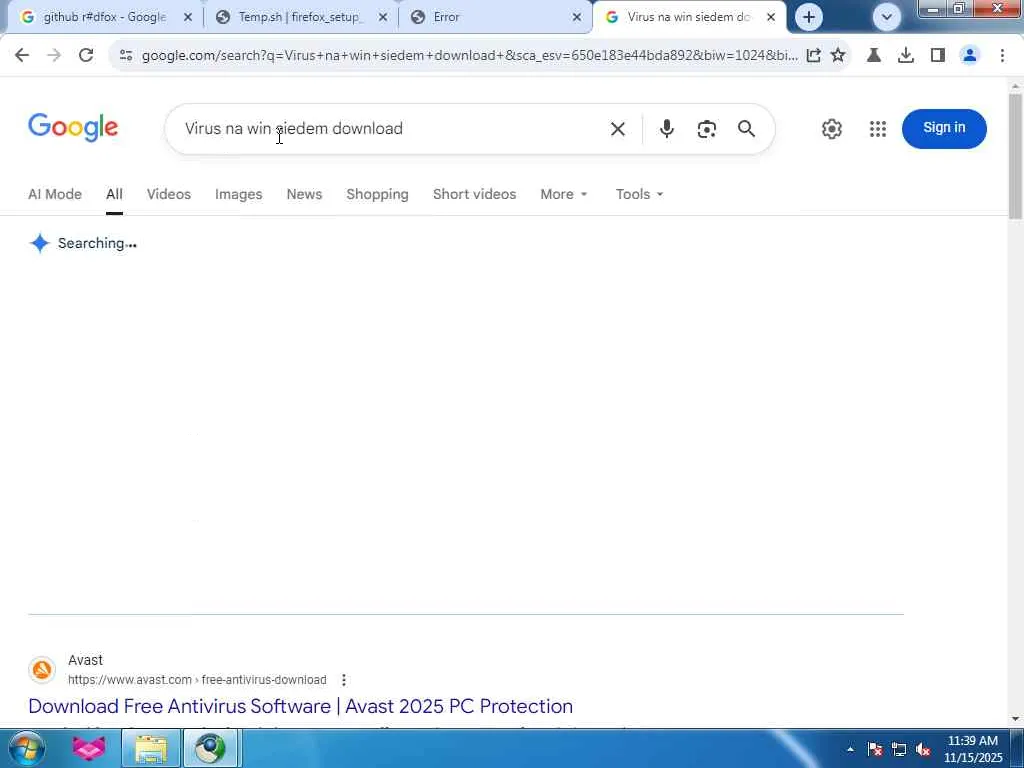This screenshot has width=1024, height=768.
Task: Click the avast.com URL breadcrumb
Action: pyautogui.click(x=197, y=680)
